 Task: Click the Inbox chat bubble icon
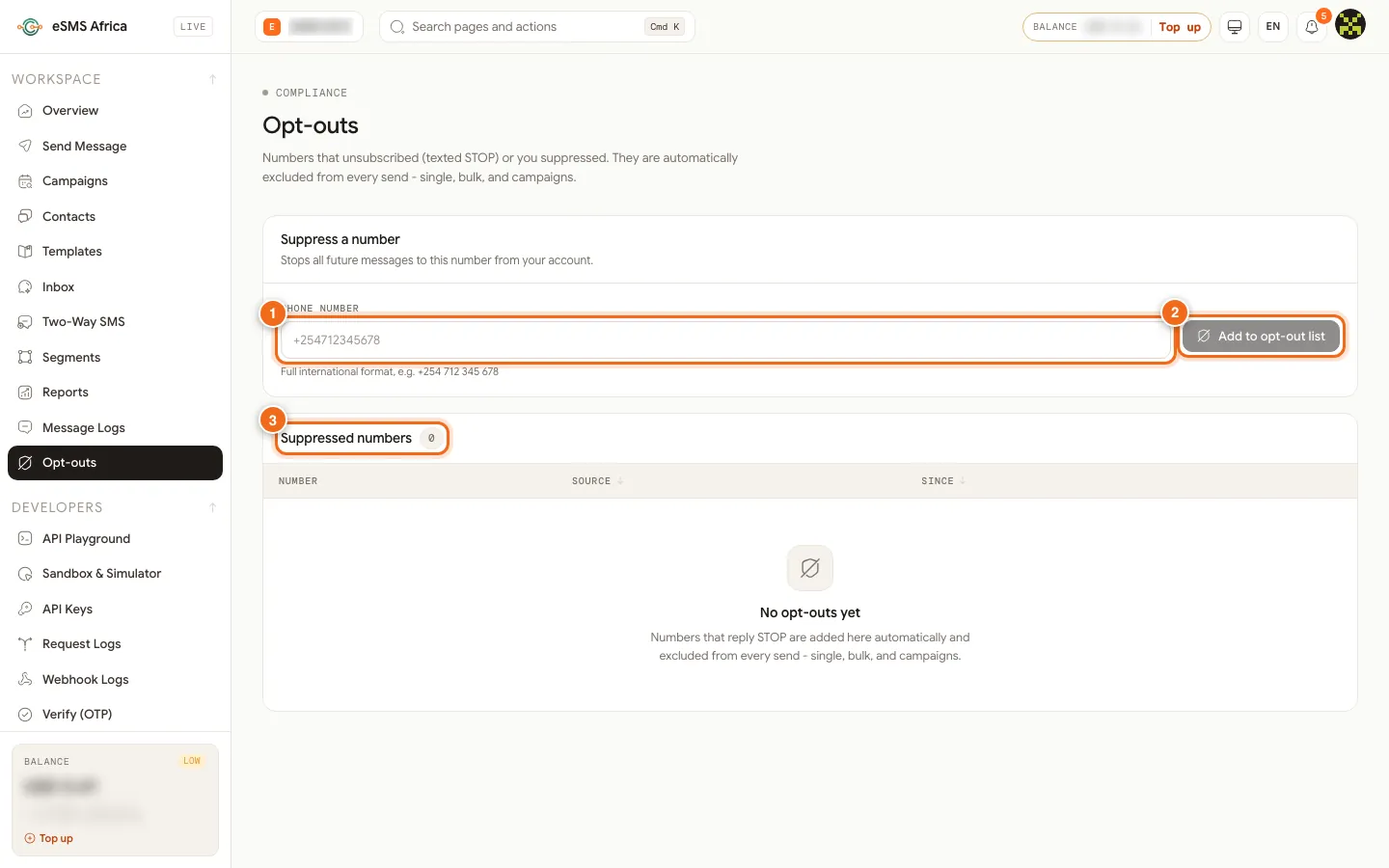click(25, 286)
